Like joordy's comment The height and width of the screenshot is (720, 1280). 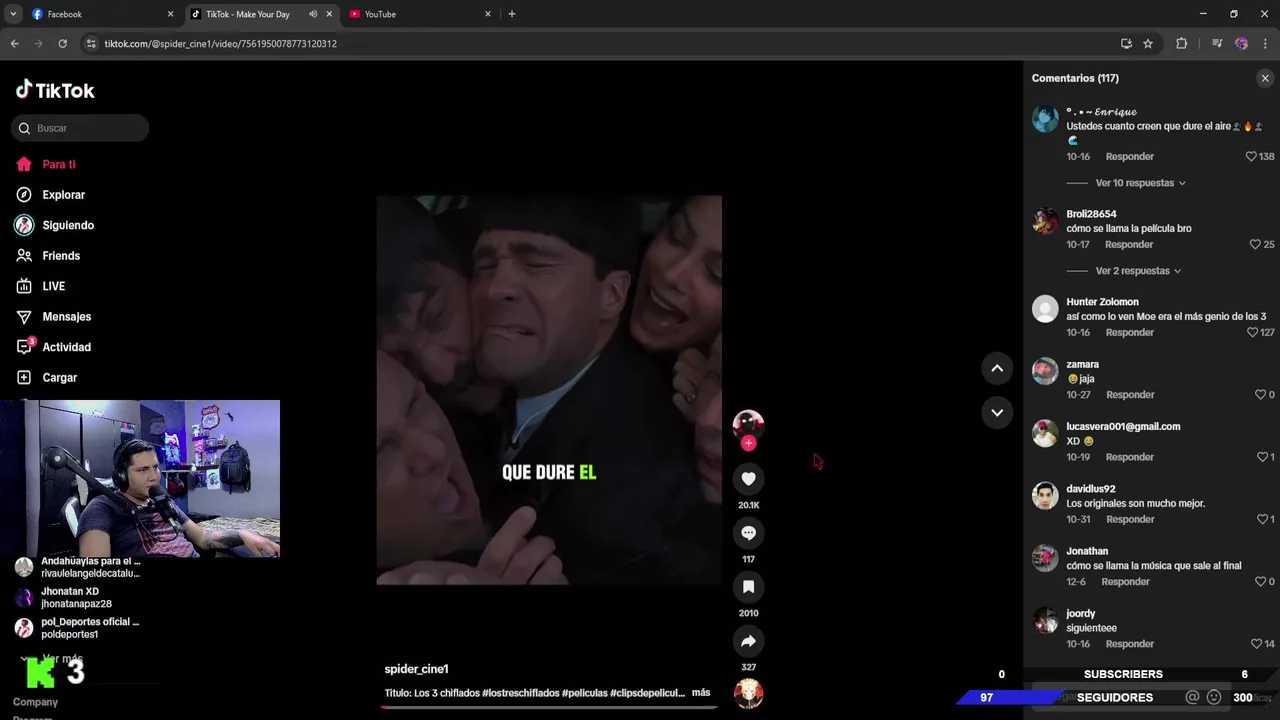click(x=1256, y=644)
